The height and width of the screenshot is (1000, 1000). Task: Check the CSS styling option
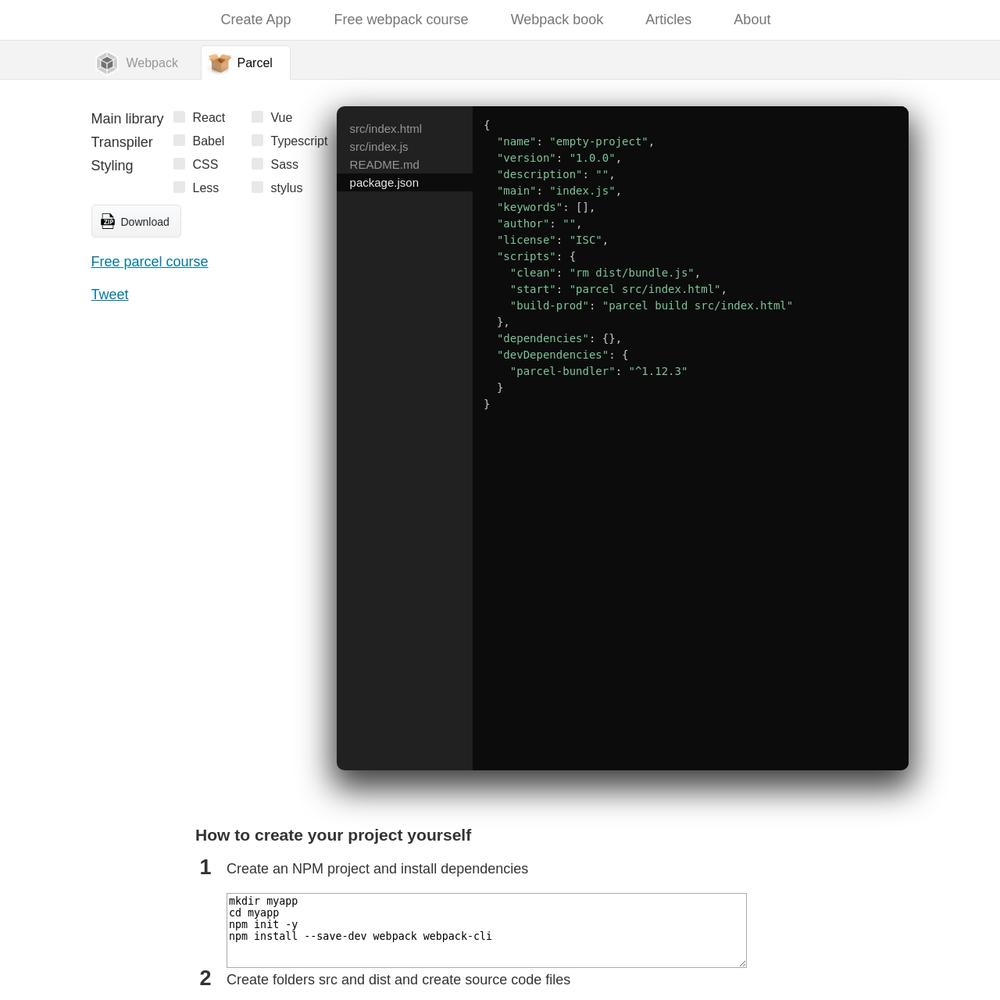(x=179, y=164)
